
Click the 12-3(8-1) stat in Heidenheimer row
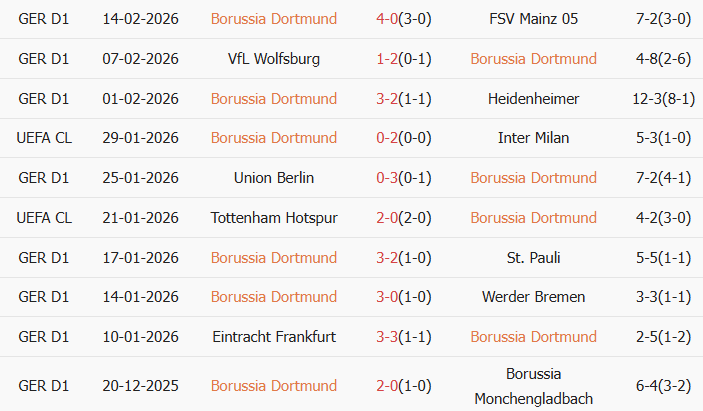point(648,99)
